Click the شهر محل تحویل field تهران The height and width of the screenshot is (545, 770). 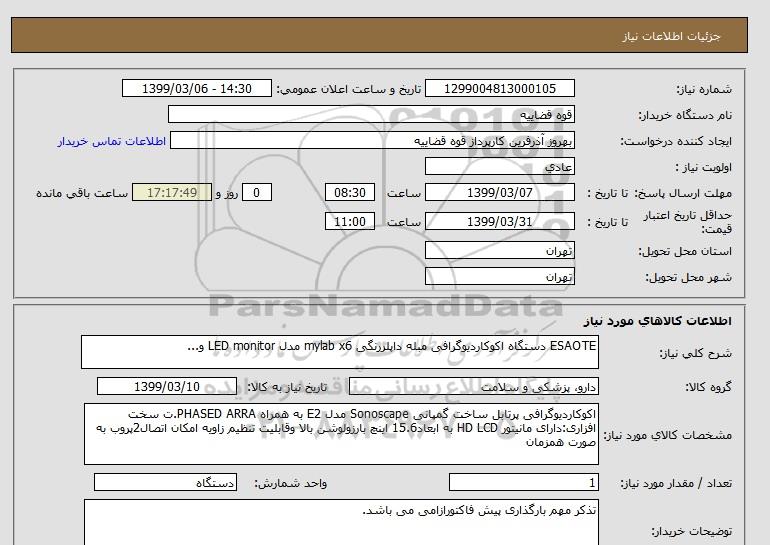499,276
